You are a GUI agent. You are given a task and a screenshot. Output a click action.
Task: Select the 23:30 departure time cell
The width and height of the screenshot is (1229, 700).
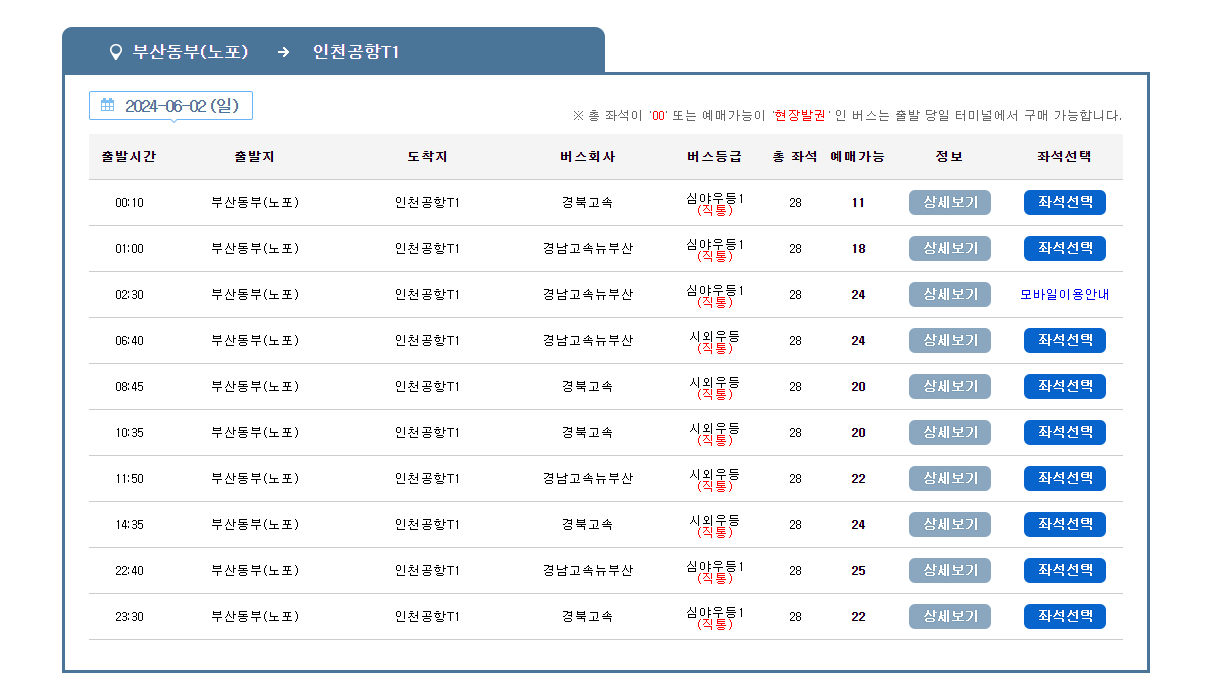[x=129, y=617]
